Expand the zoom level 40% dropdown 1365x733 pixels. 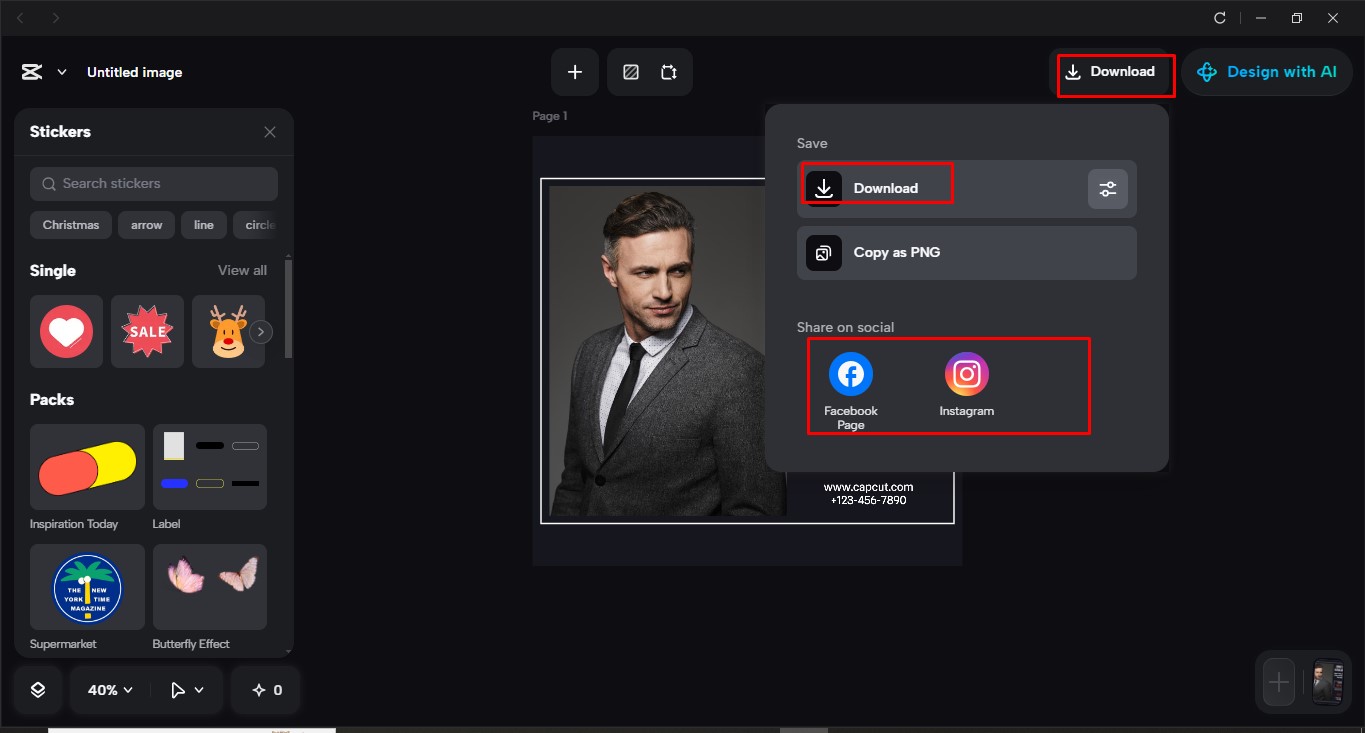tap(108, 689)
